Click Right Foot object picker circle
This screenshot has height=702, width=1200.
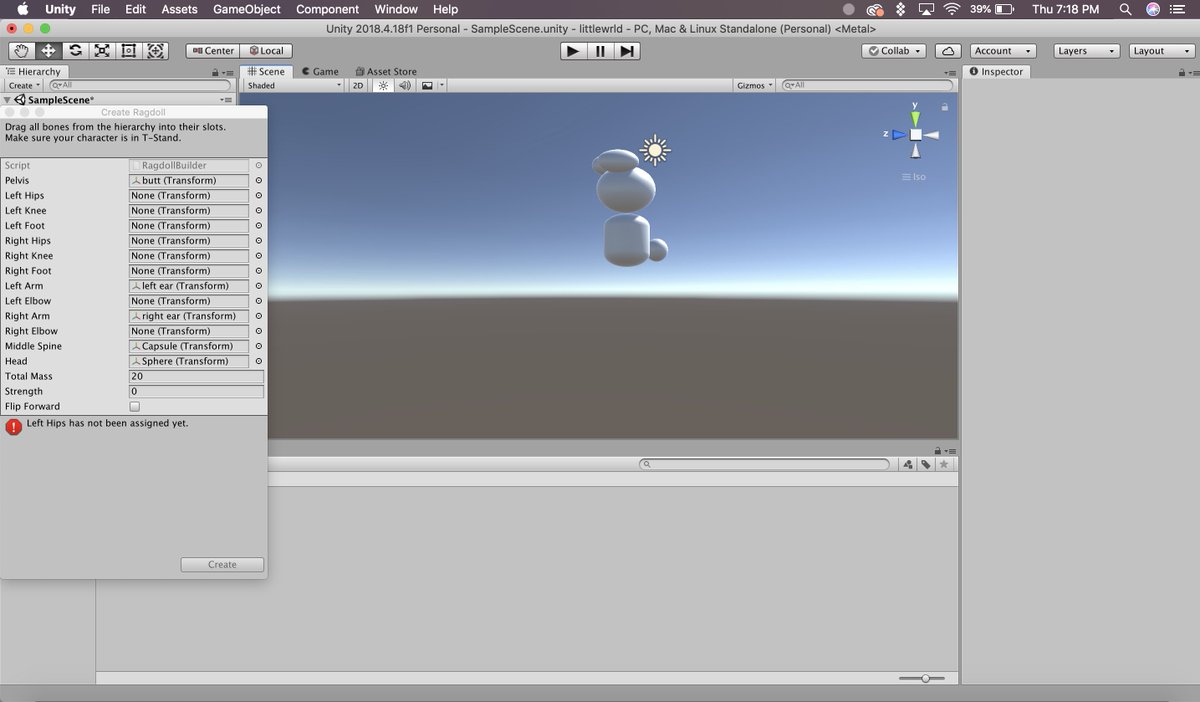[258, 271]
